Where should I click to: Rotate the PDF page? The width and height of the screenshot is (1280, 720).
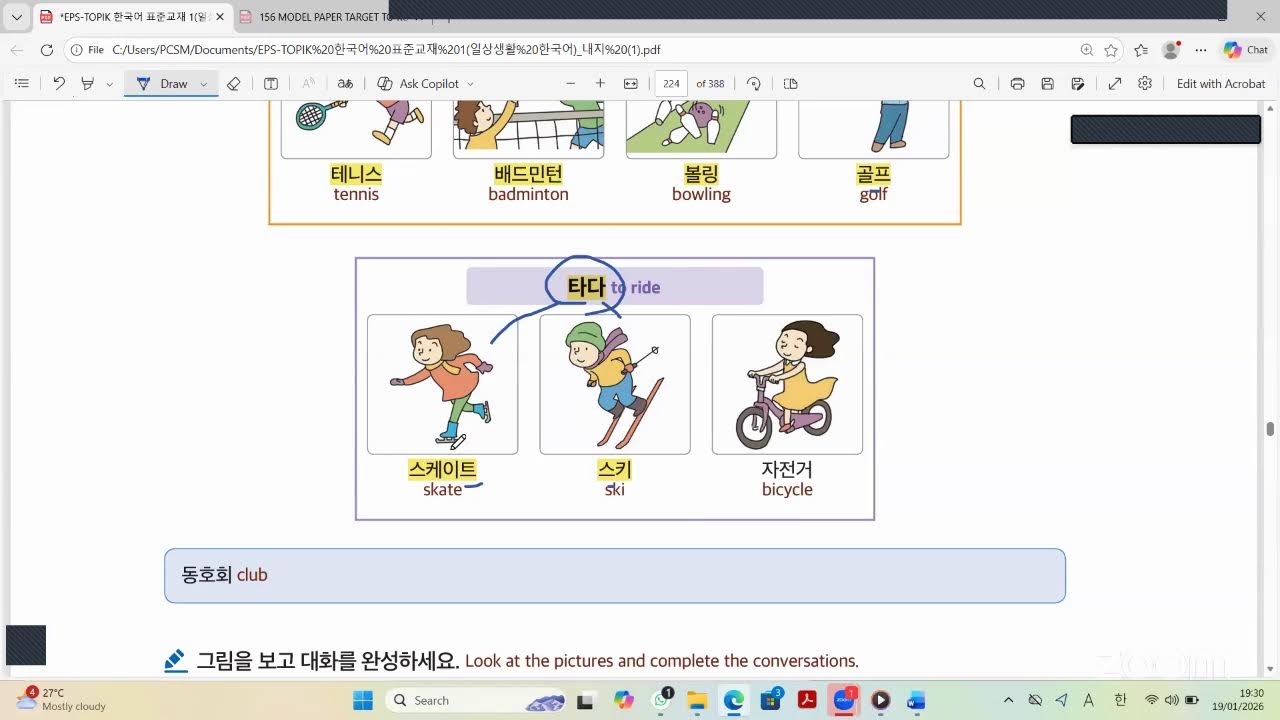[x=754, y=84]
